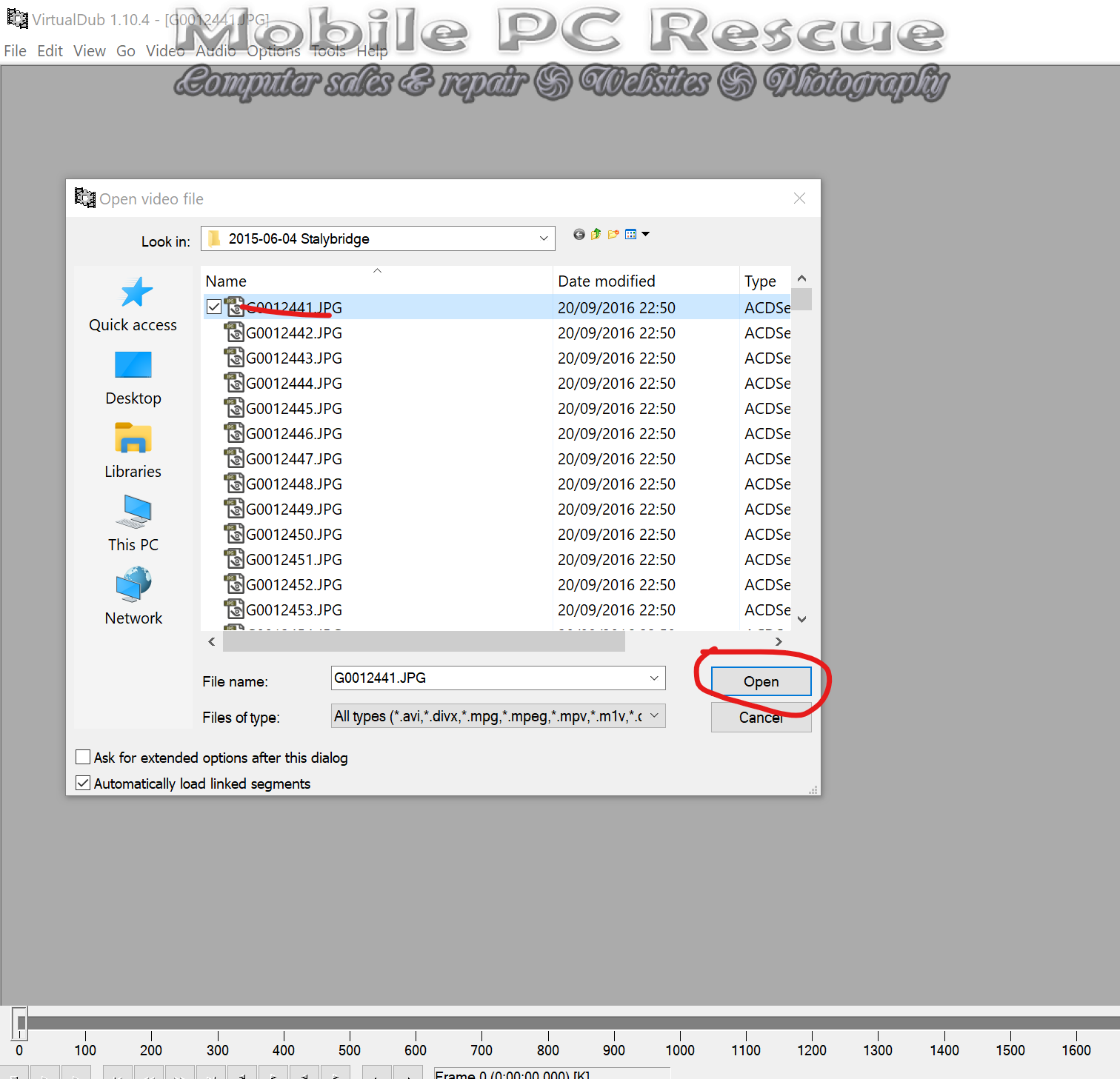Open the View Menu icon
The height and width of the screenshot is (1079, 1120).
coord(631,235)
